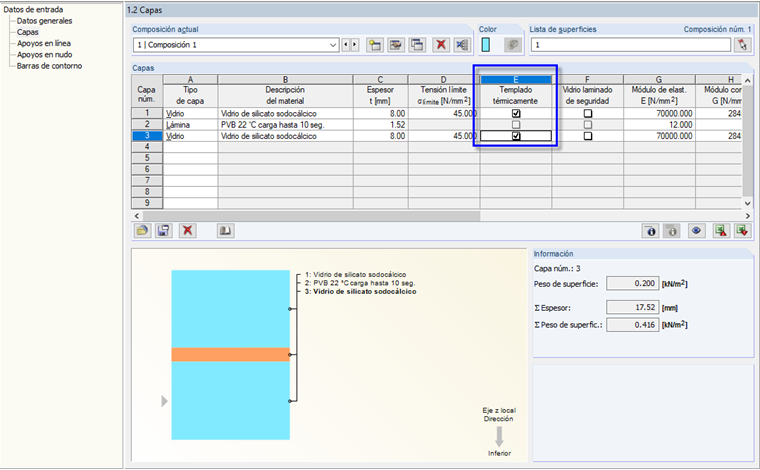Open Apoyos en nudo tree item

45,55
